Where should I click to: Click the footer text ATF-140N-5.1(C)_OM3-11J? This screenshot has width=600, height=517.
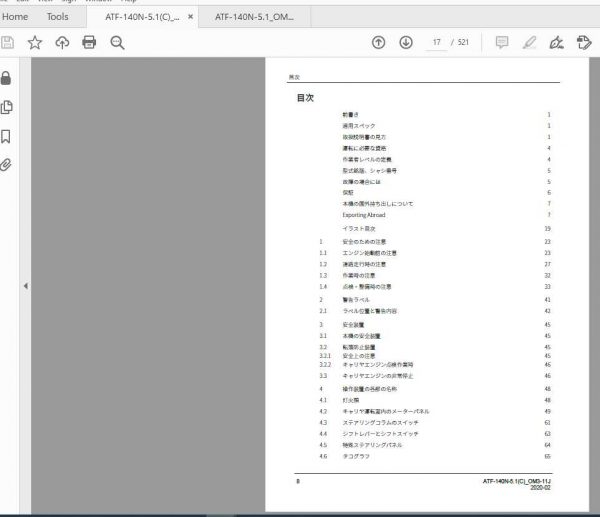[517, 481]
